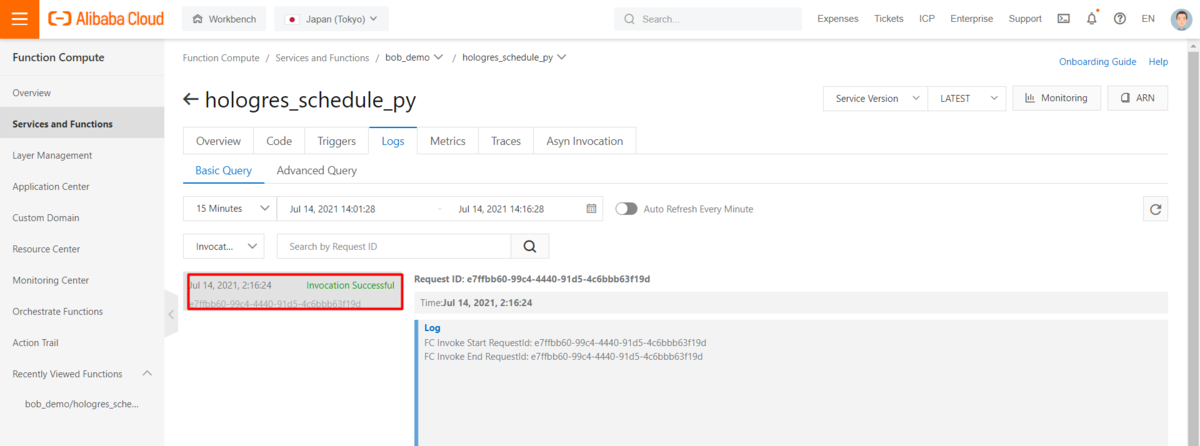Open the Help link
Image resolution: width=1200 pixels, height=446 pixels.
click(x=1158, y=62)
